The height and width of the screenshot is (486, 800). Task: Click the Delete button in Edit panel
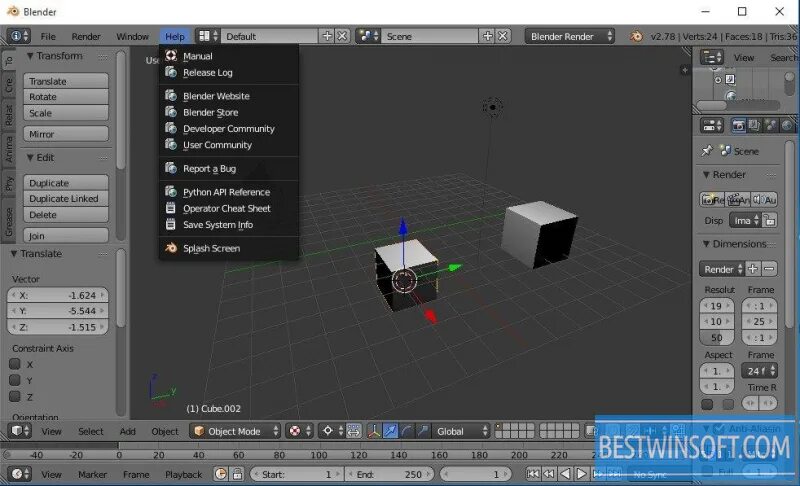click(x=66, y=215)
